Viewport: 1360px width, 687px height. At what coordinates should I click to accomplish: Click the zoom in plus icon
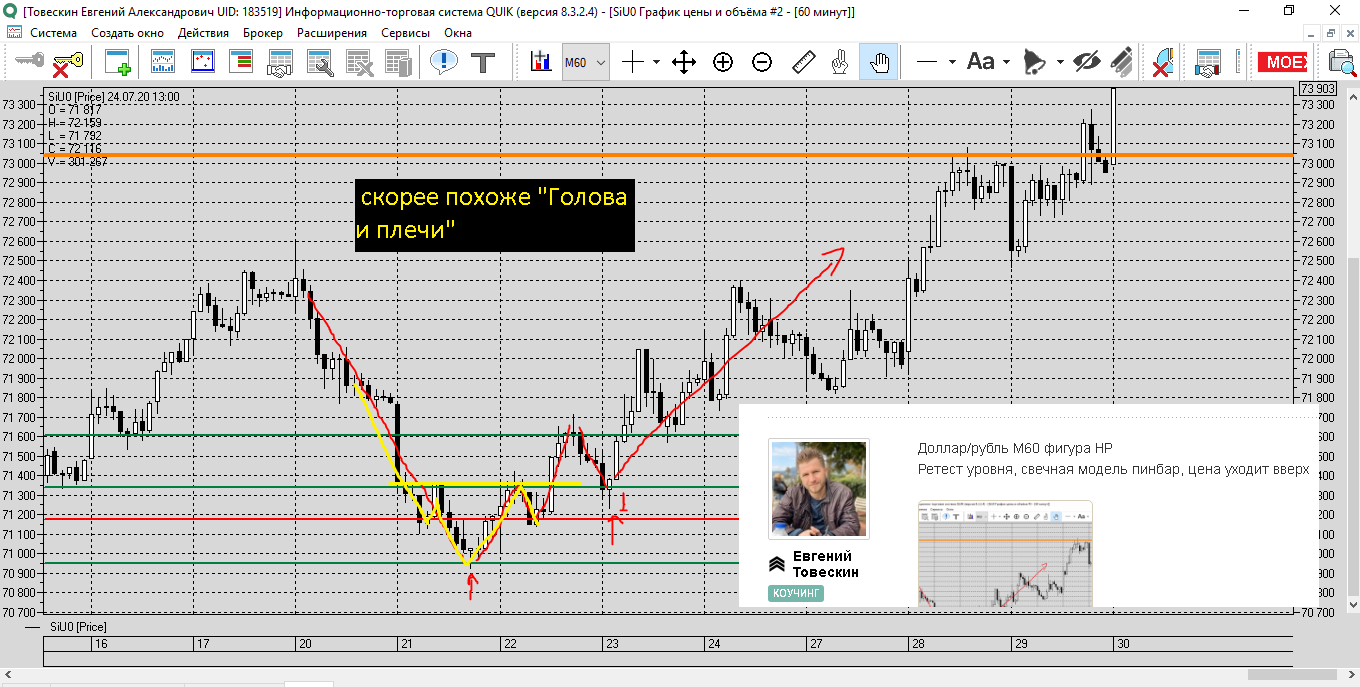(723, 62)
